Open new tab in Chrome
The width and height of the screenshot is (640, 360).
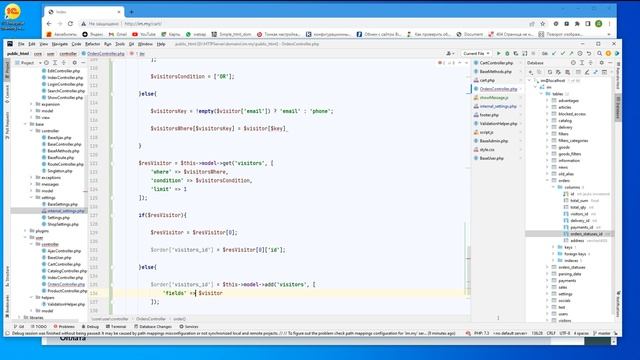pyautogui.click(x=131, y=12)
